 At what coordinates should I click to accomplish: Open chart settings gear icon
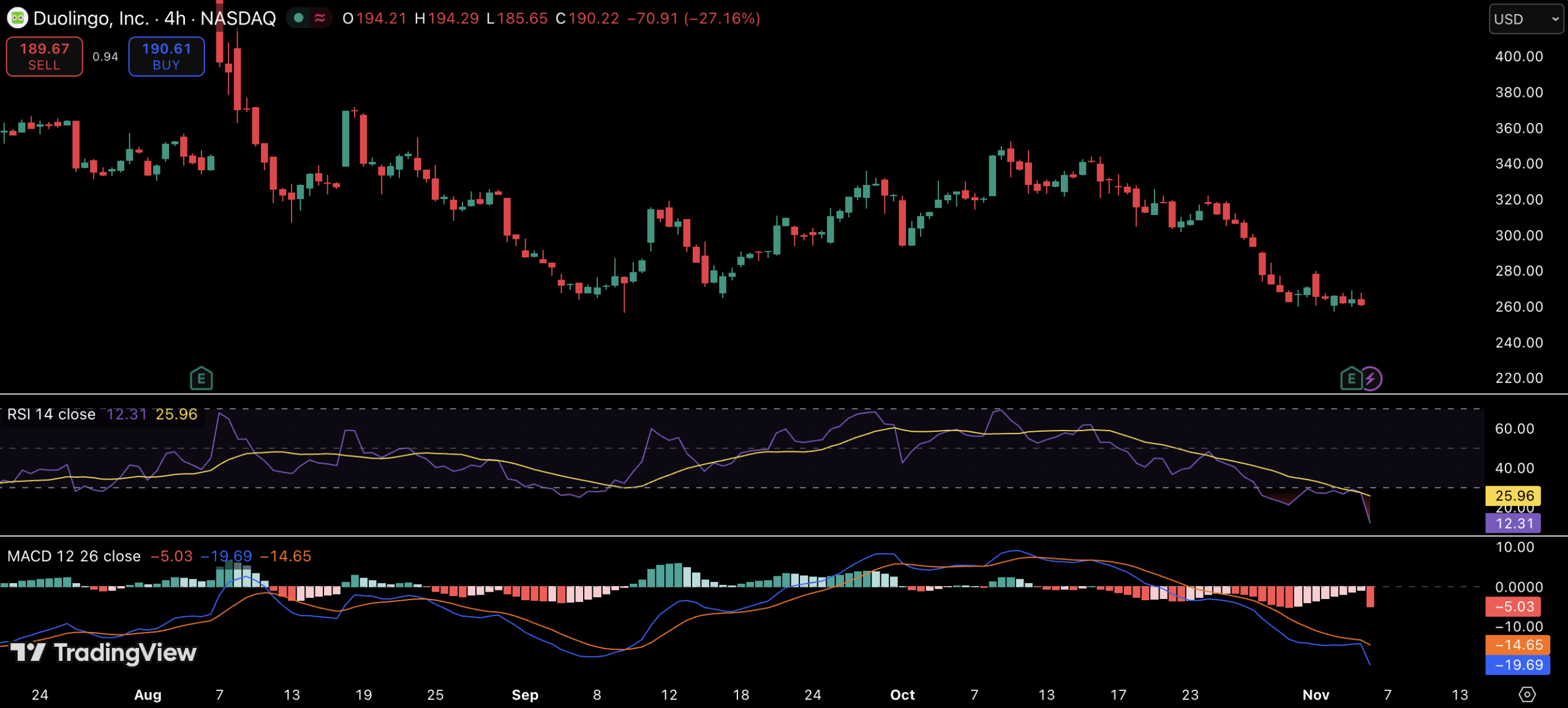tap(1527, 694)
